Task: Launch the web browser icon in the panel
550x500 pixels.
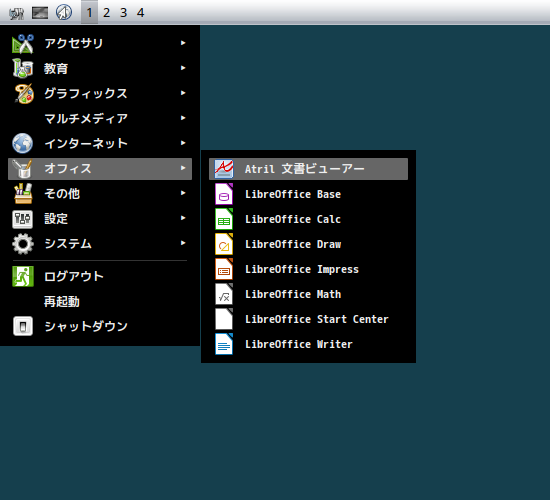Action: click(x=64, y=12)
